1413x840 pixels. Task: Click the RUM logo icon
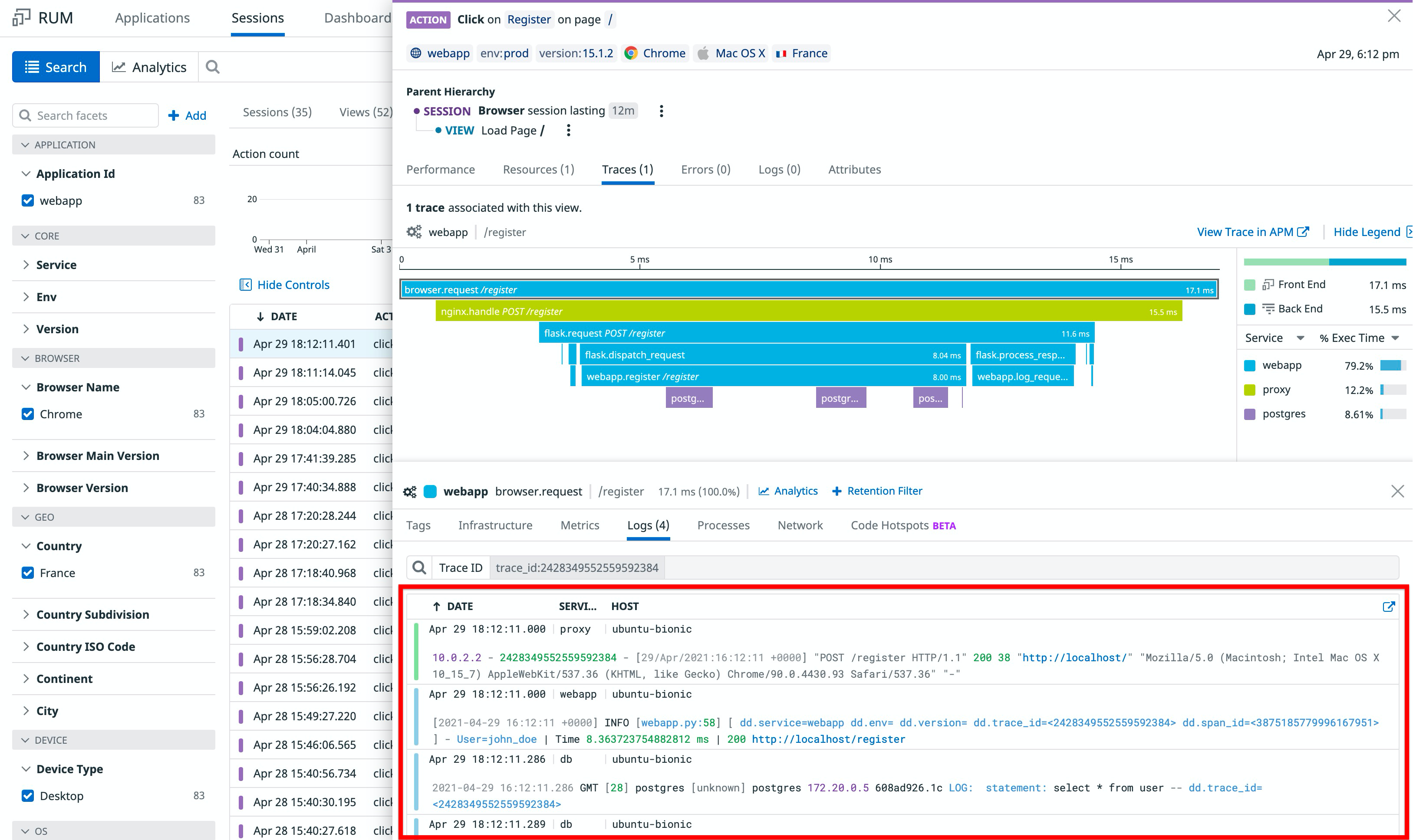coord(21,17)
